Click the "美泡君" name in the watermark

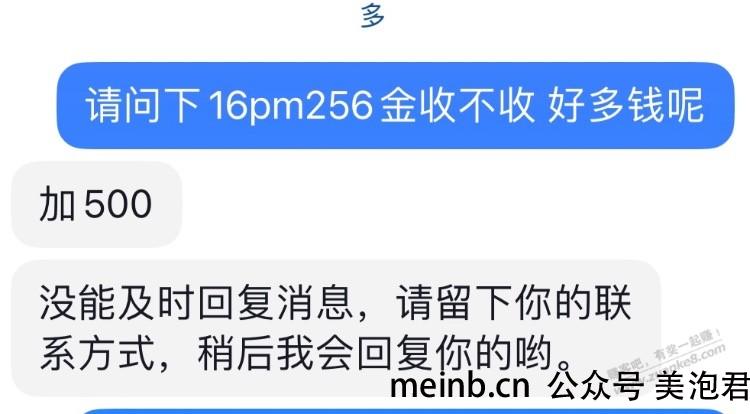702,386
